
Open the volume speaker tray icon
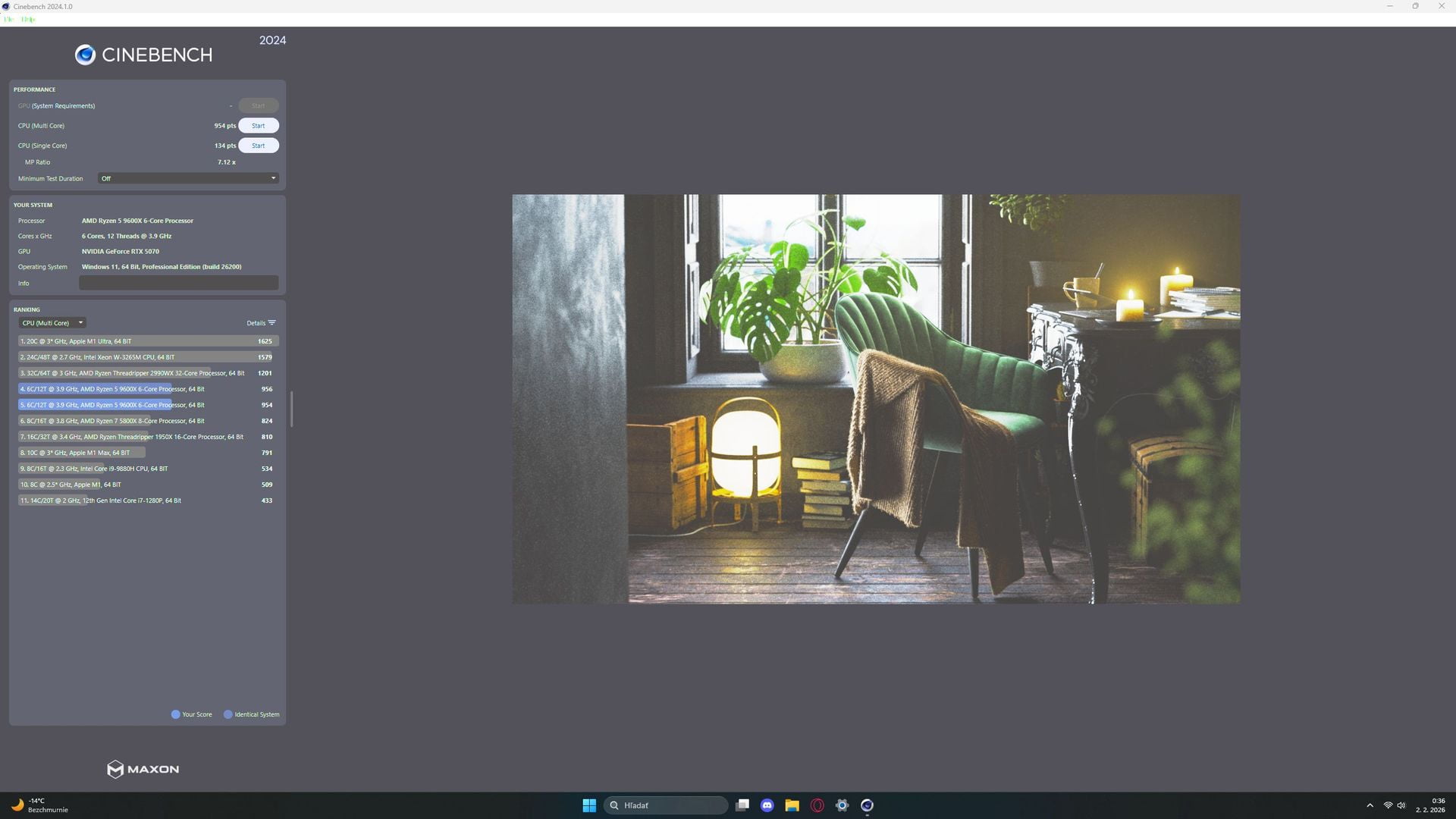click(1401, 805)
